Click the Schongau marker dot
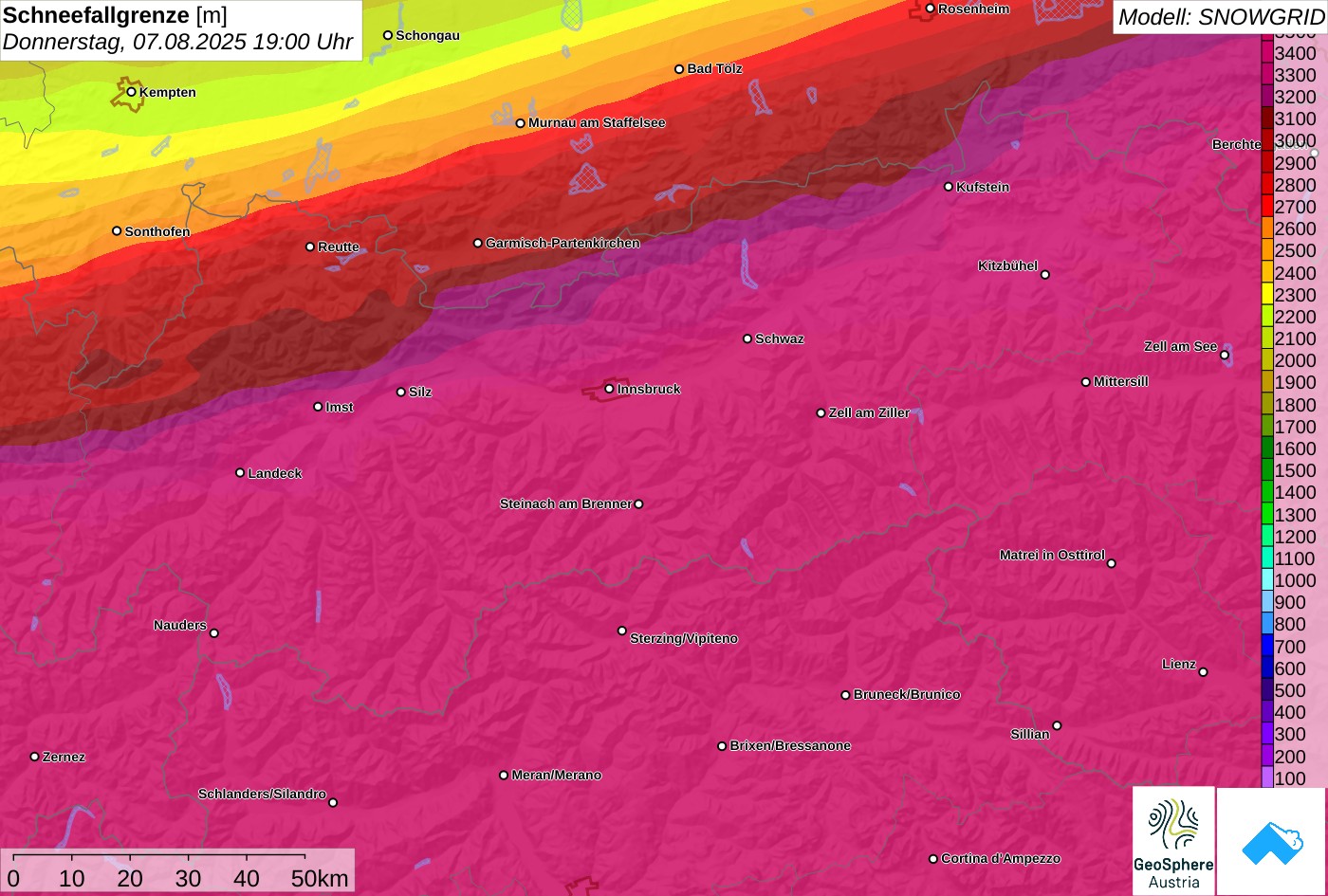 pos(387,35)
